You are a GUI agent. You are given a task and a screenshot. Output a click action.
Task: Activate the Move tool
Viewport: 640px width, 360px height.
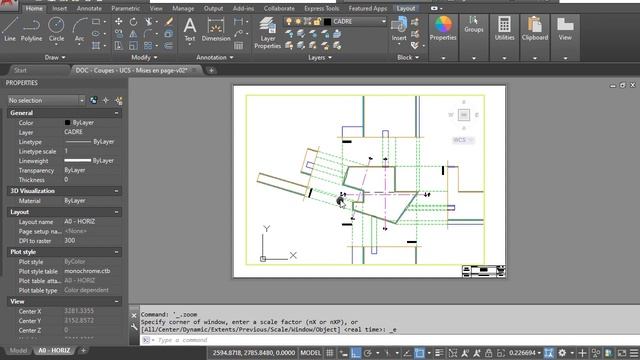tap(118, 22)
